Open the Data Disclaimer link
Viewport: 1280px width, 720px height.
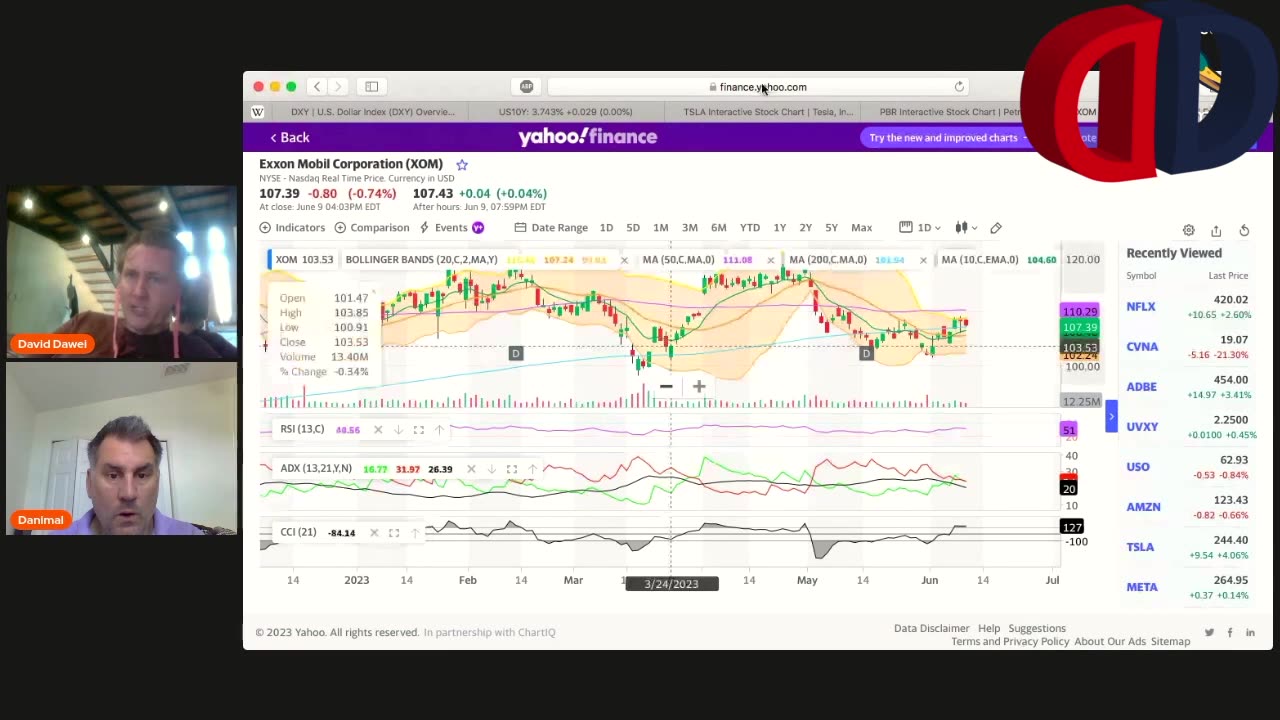tap(931, 628)
